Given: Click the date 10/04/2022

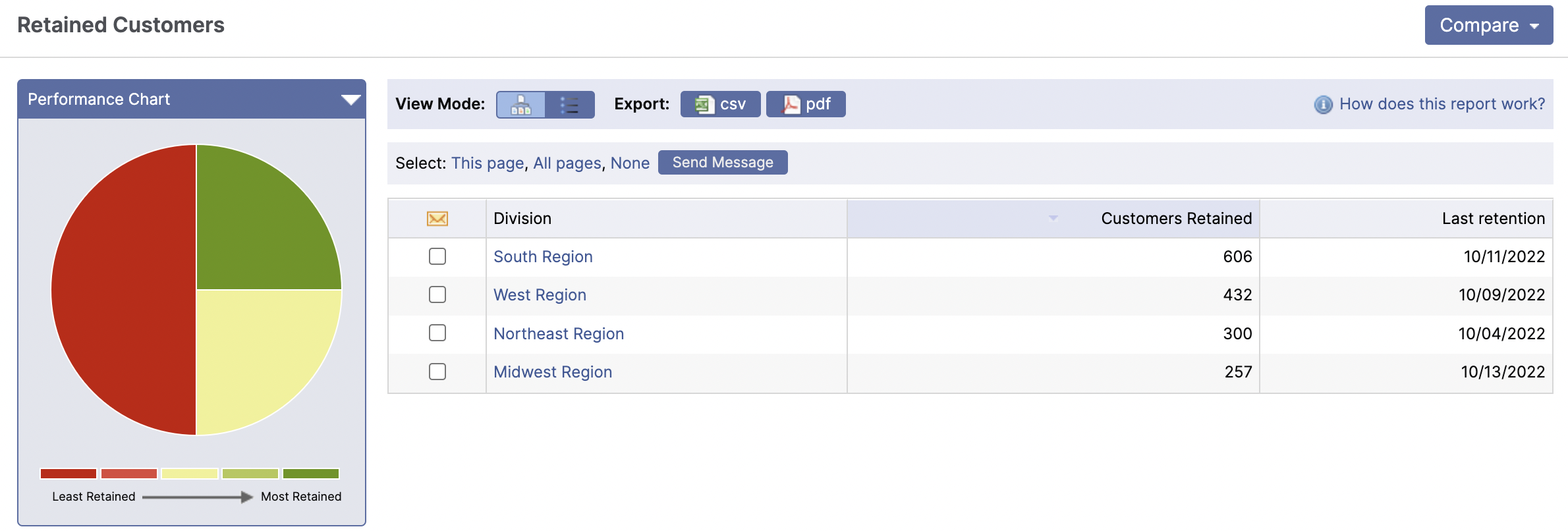Looking at the screenshot, I should pyautogui.click(x=1501, y=334).
